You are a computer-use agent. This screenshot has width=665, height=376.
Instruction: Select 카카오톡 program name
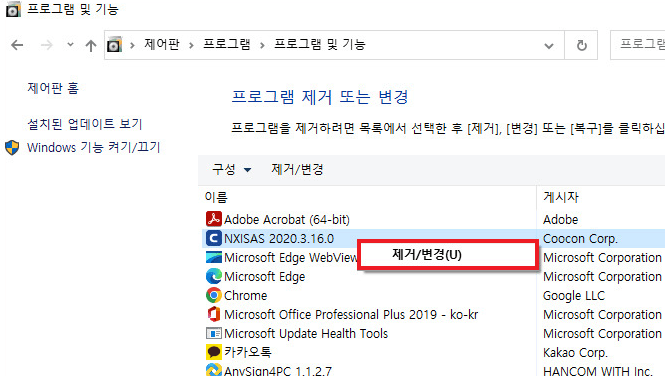pos(248,352)
